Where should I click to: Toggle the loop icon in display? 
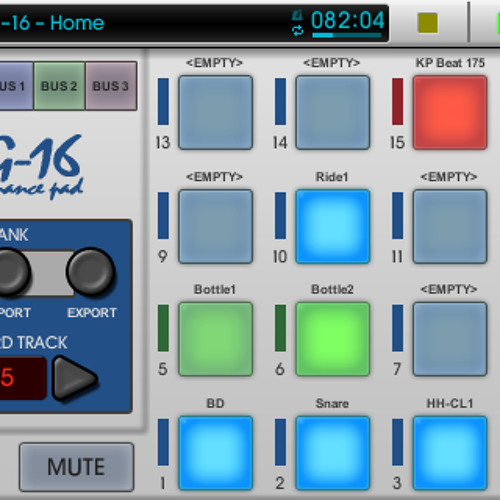click(297, 31)
